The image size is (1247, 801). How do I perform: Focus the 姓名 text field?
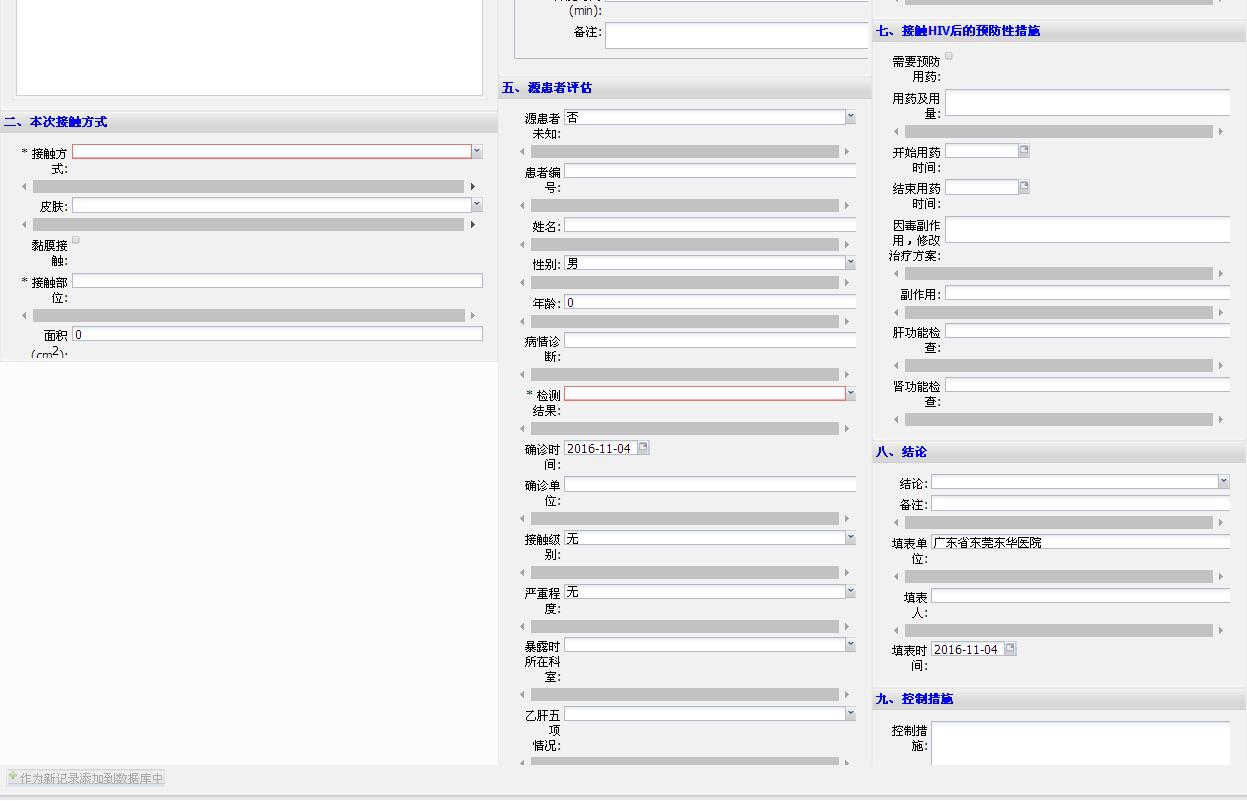click(710, 225)
